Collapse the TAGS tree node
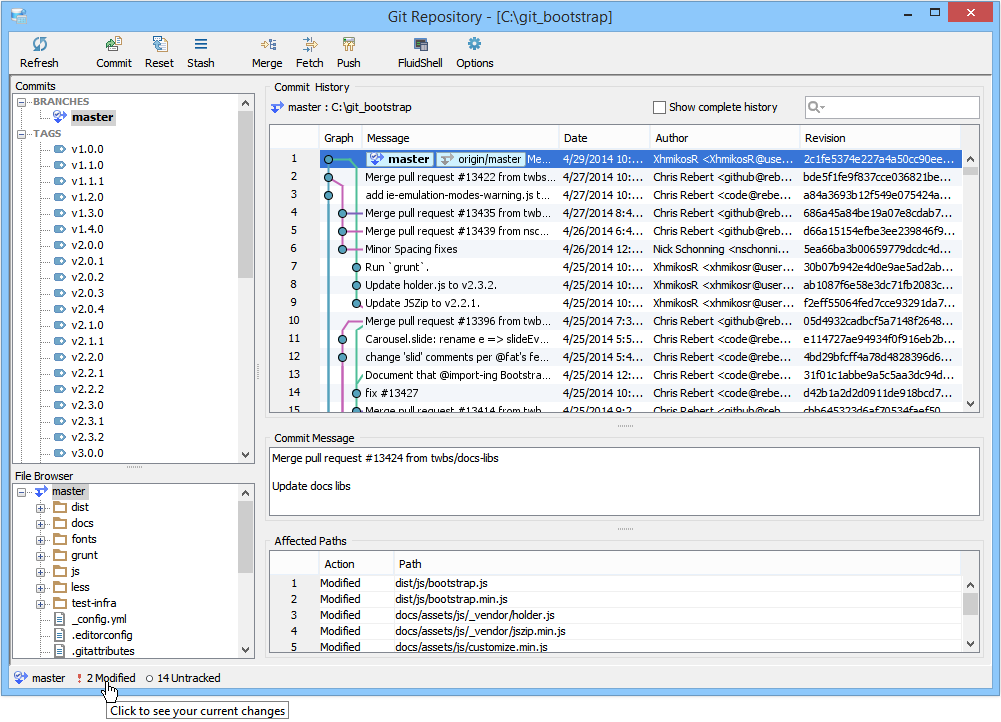 click(x=22, y=134)
